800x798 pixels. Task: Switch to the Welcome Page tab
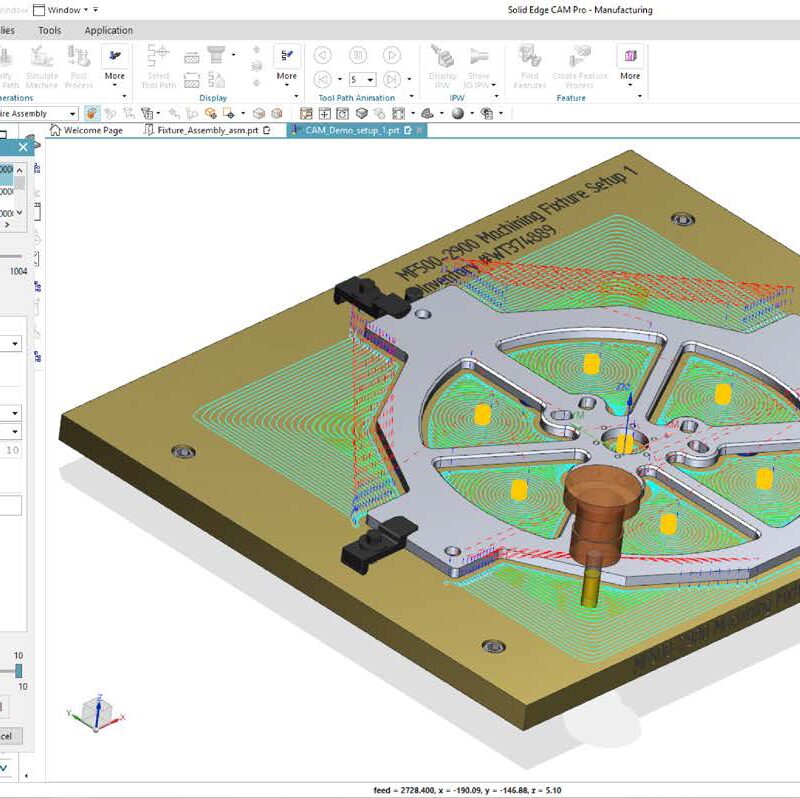tap(86, 130)
